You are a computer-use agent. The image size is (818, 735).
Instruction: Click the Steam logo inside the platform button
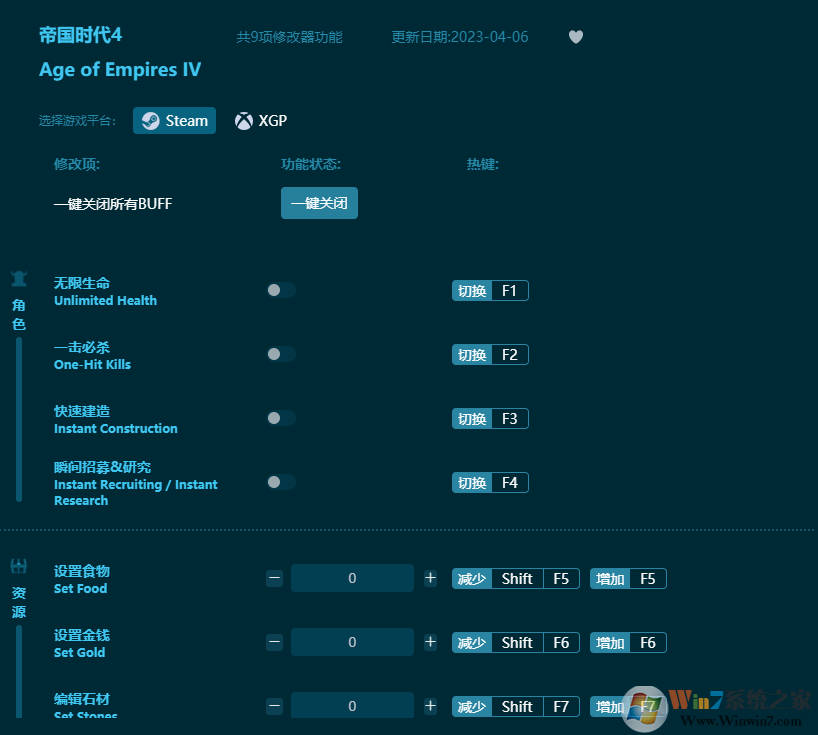[152, 120]
